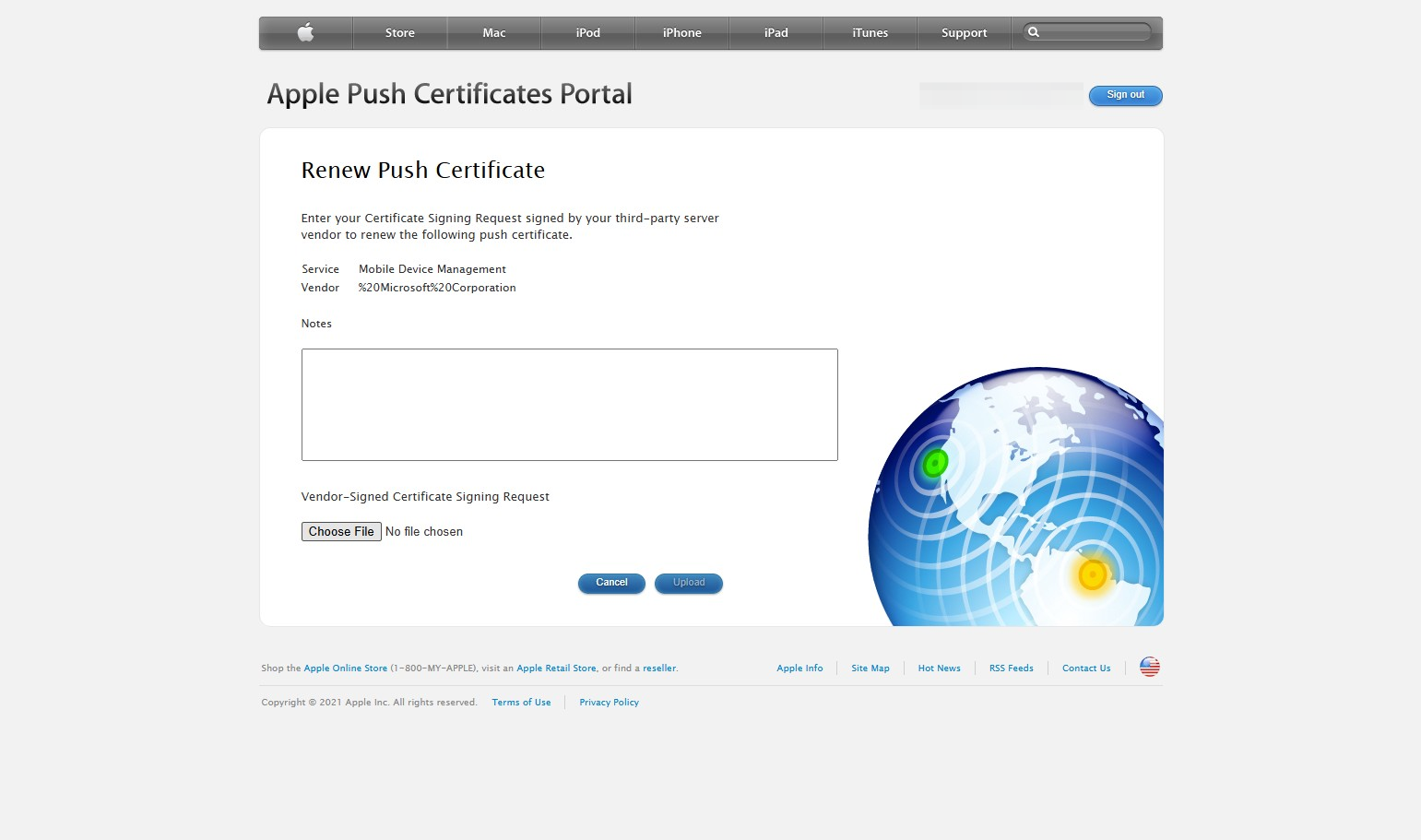The height and width of the screenshot is (840, 1421).
Task: Click the %20Microsoft%20Corporation vendor text
Action: click(437, 288)
